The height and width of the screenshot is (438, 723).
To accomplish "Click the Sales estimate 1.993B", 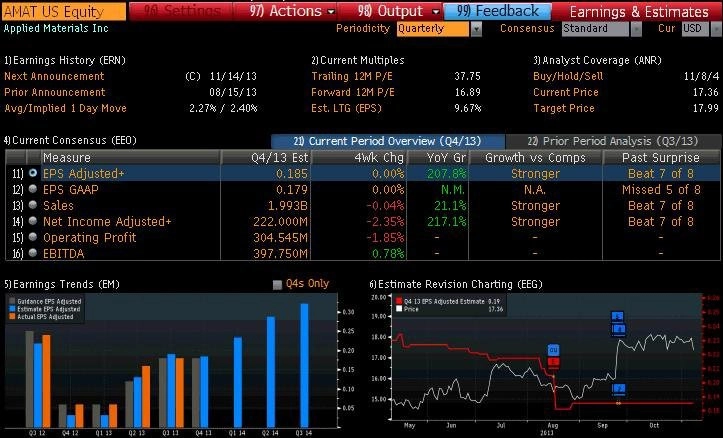I will pyautogui.click(x=288, y=206).
